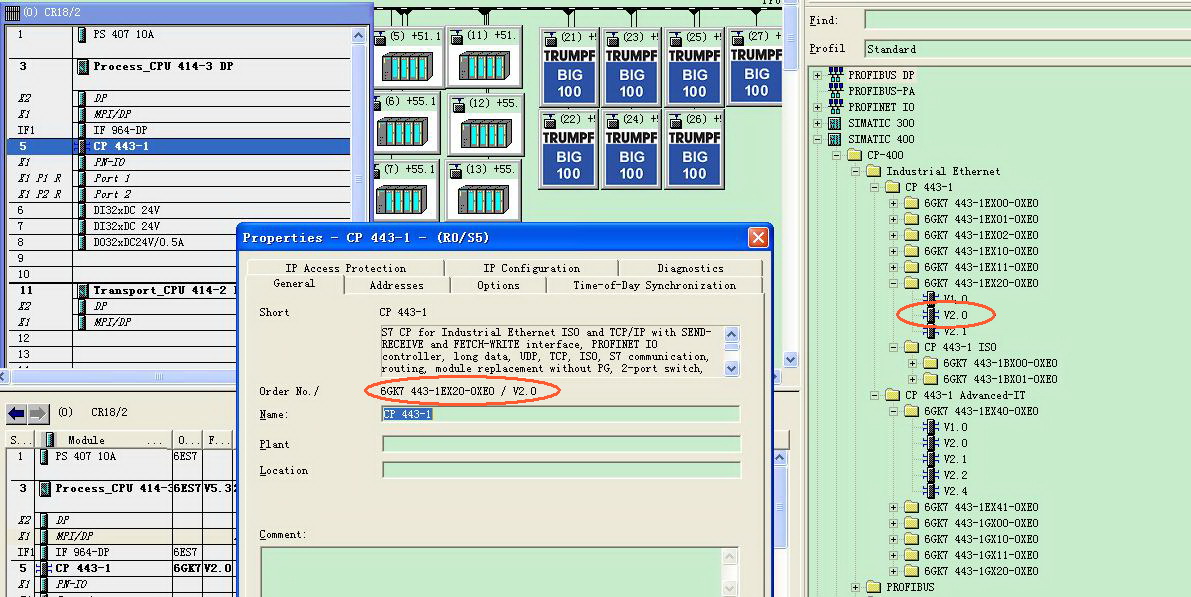This screenshot has height=597, width=1191.
Task: Select V2.1 module under 6GK7 443-1EX20-0XE0
Action: 946,330
